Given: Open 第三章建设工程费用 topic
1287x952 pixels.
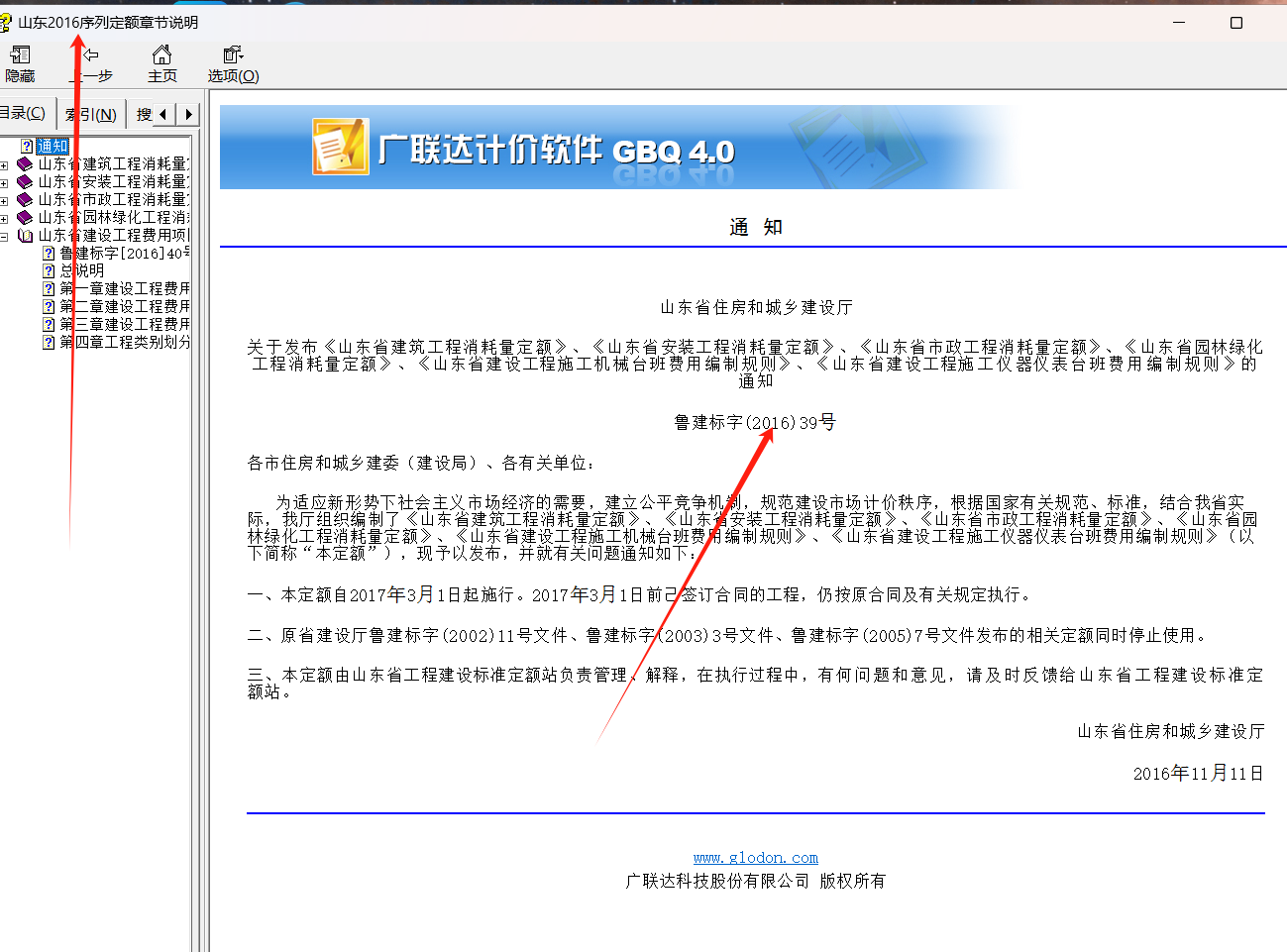Looking at the screenshot, I should (124, 325).
